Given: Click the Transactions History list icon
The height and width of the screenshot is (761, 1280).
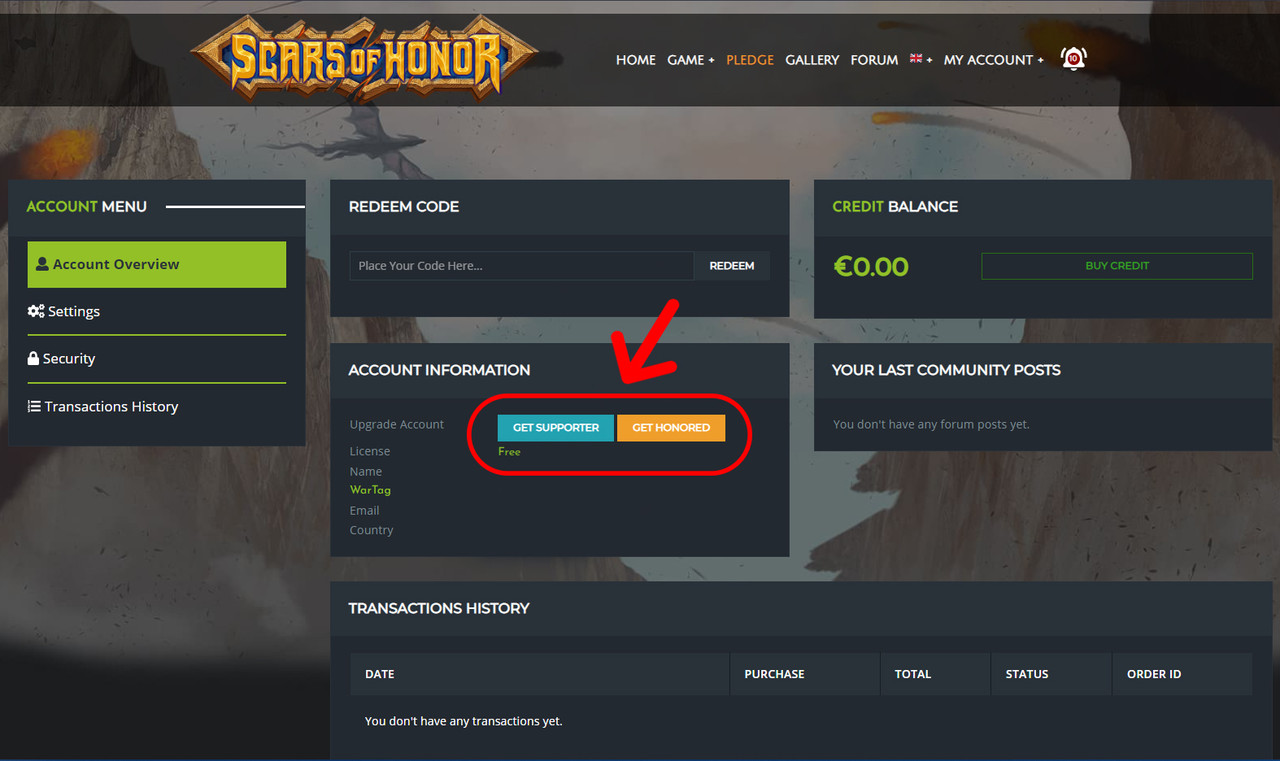Looking at the screenshot, I should pos(34,406).
